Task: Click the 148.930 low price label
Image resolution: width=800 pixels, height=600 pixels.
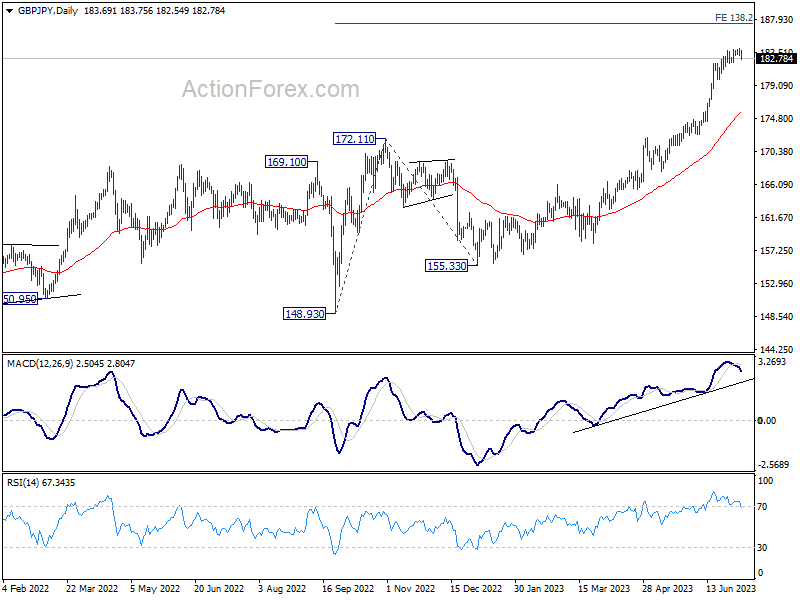Action: pos(305,314)
